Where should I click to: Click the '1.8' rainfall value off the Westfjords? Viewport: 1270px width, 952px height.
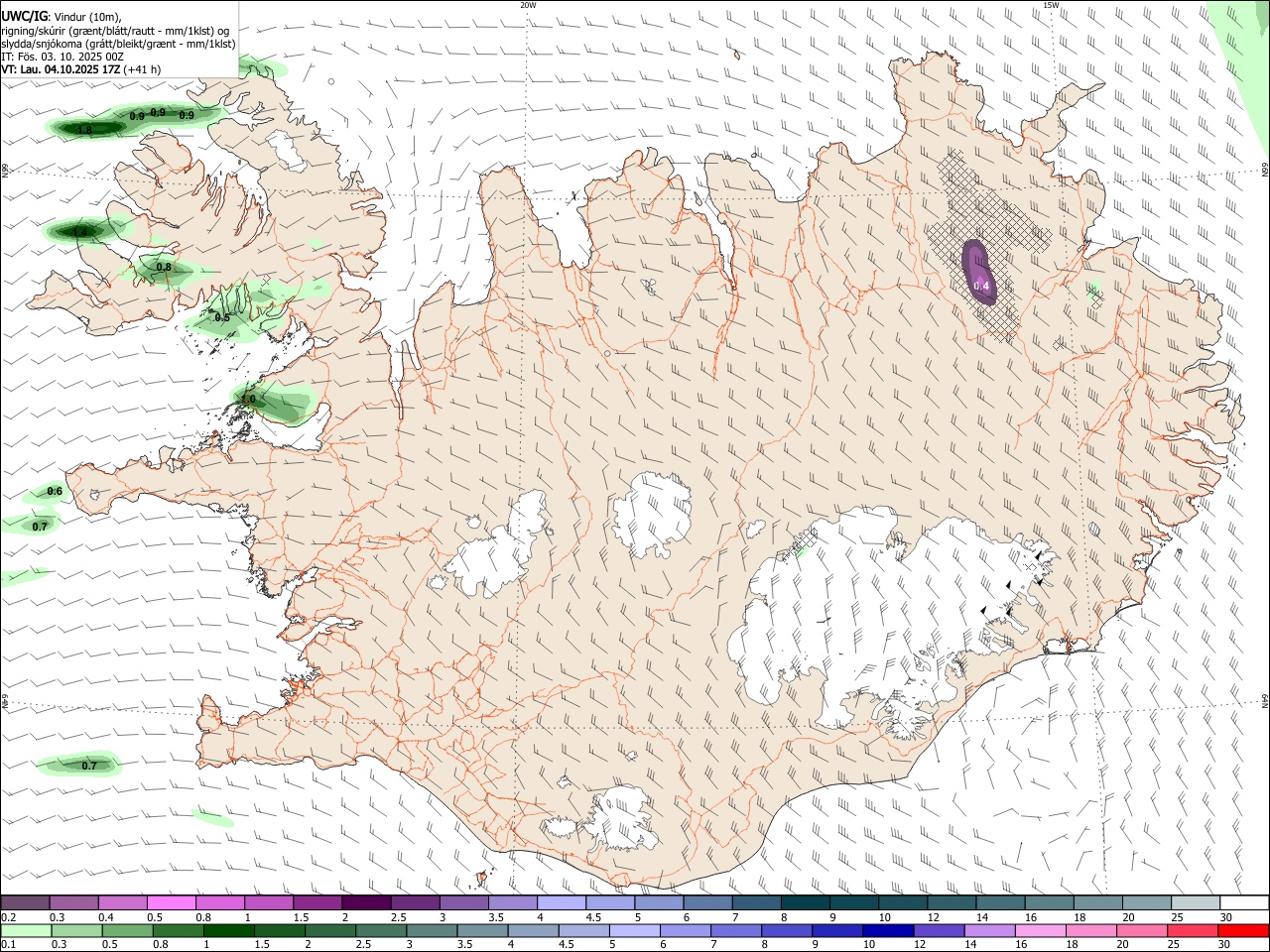[x=84, y=130]
